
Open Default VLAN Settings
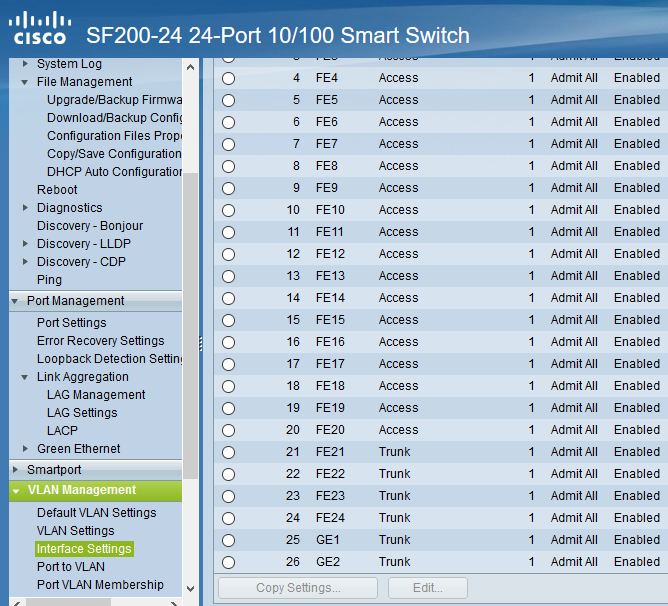coord(97,513)
